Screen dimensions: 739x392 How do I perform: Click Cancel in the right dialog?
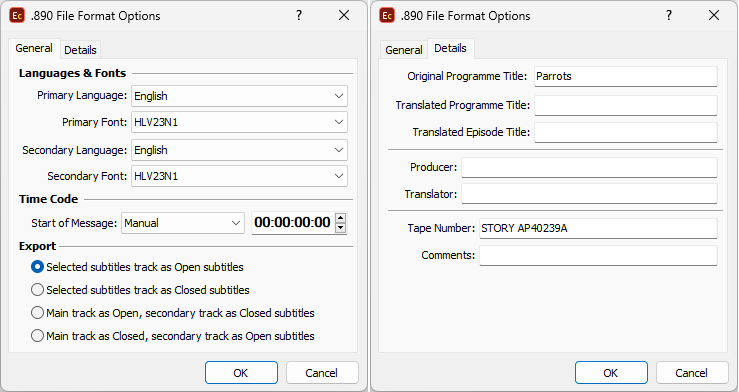pos(692,373)
